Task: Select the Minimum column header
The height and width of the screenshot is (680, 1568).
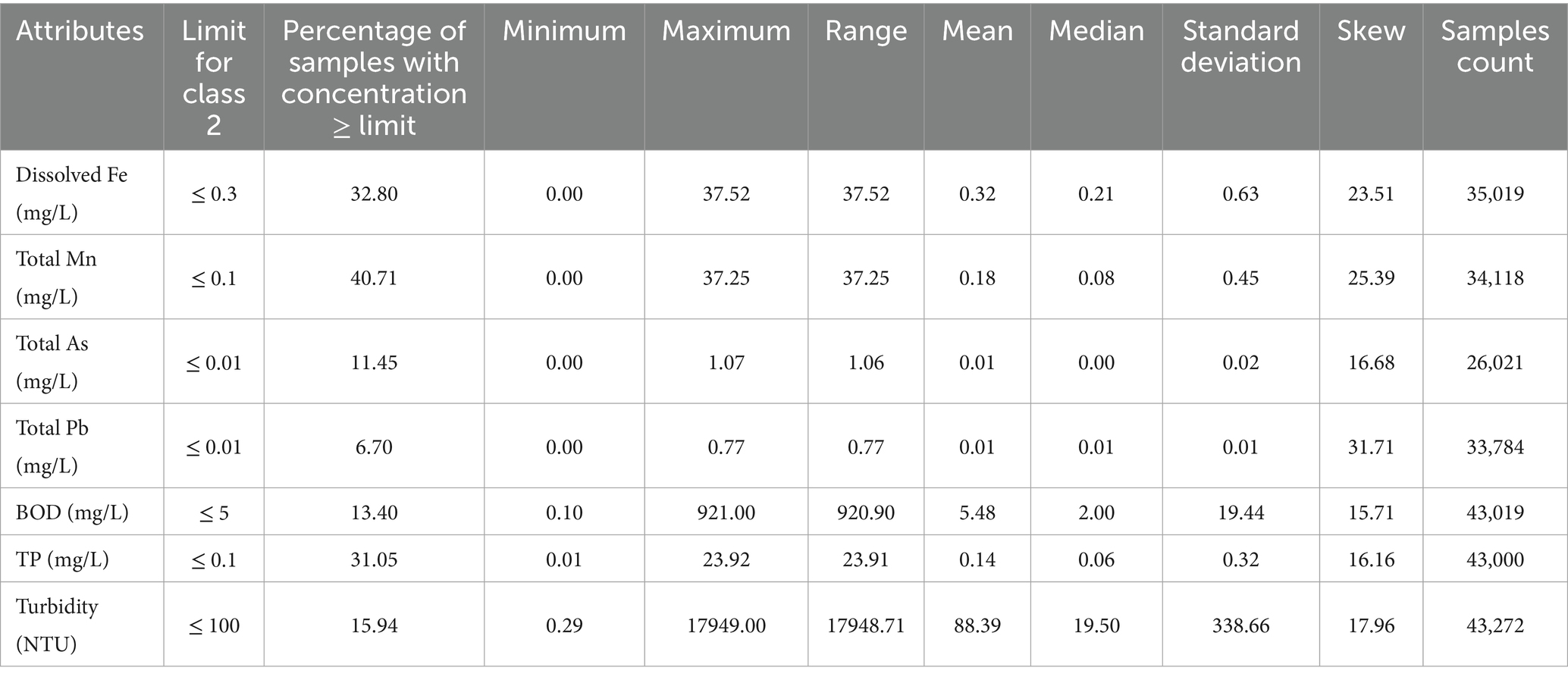Action: tap(564, 31)
